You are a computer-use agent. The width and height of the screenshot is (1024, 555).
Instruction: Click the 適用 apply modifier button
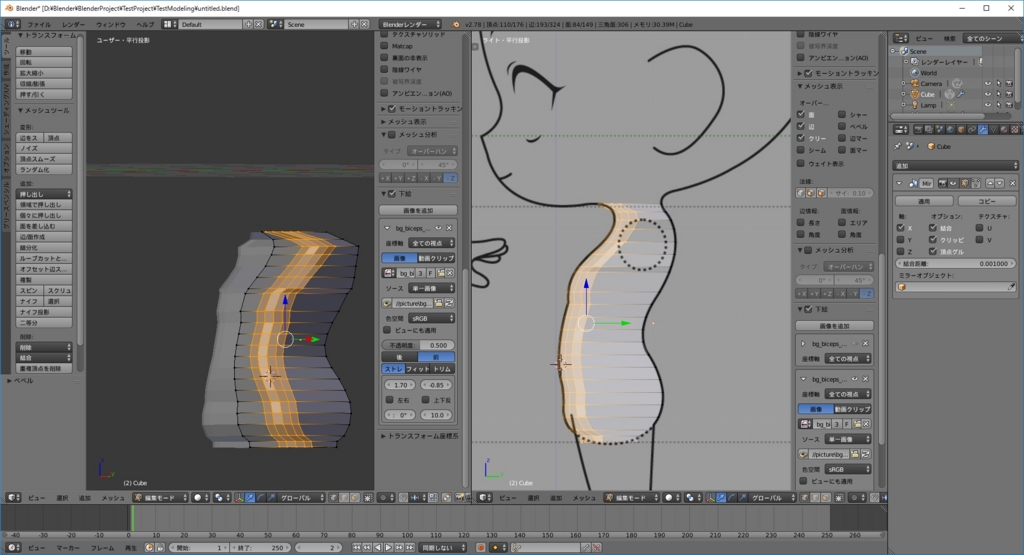click(x=924, y=201)
